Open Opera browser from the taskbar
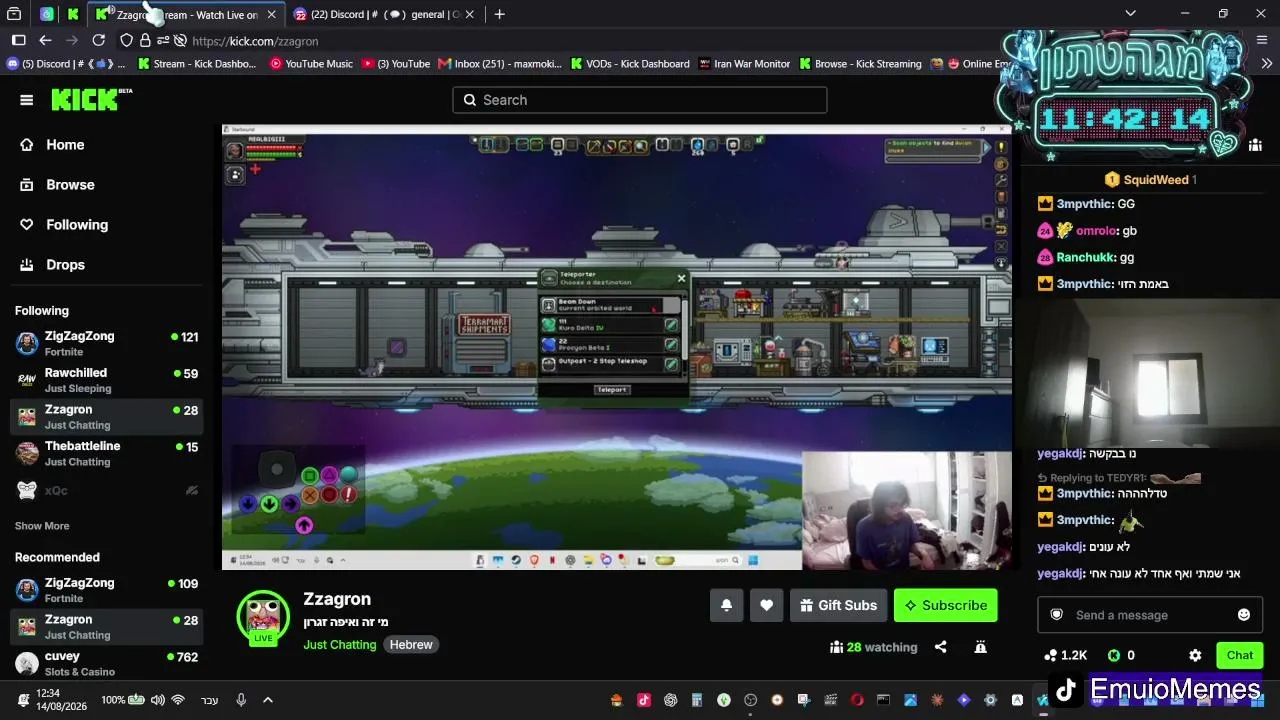This screenshot has width=1280, height=720. (857, 700)
